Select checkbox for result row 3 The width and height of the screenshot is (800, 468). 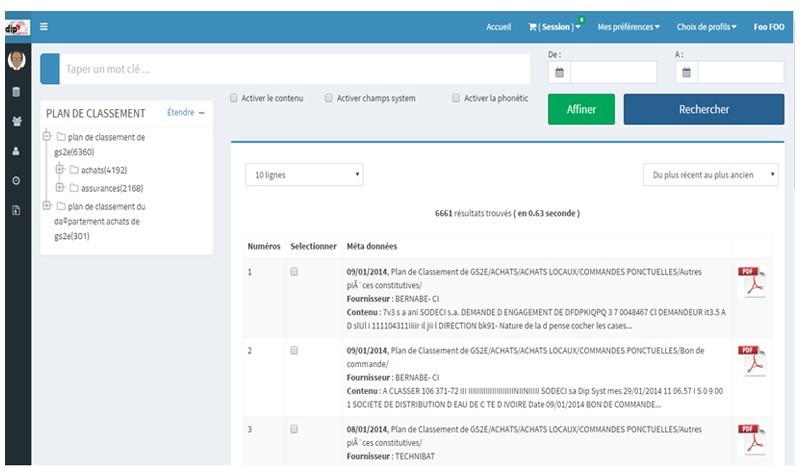tap(294, 429)
